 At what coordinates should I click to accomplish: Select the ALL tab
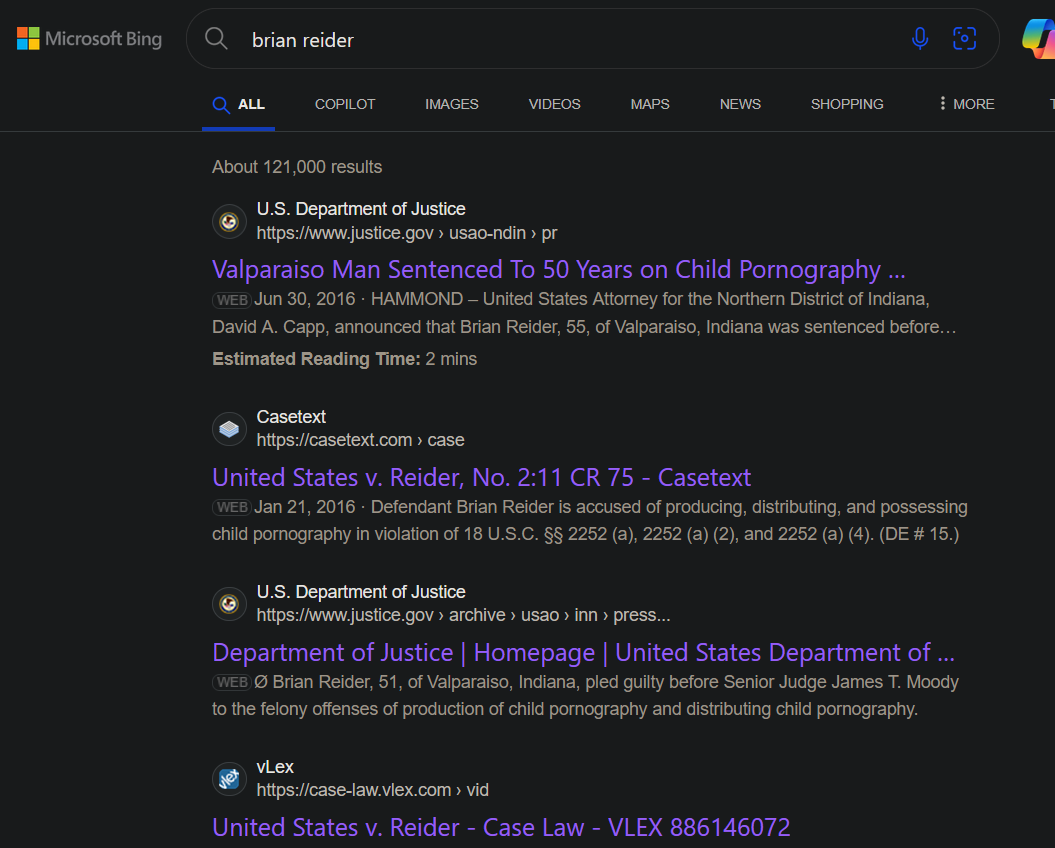[238, 104]
